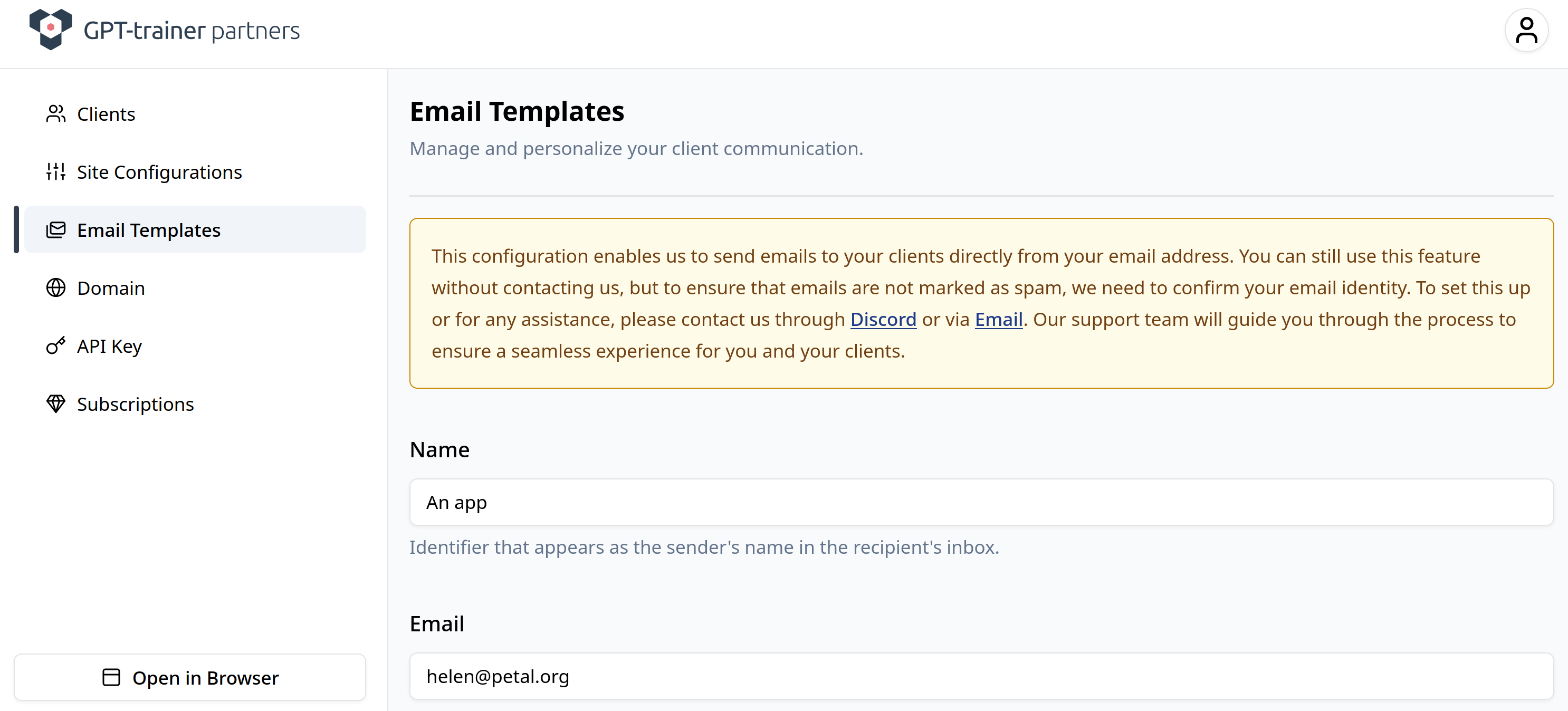Focus the Name input field

point(981,502)
